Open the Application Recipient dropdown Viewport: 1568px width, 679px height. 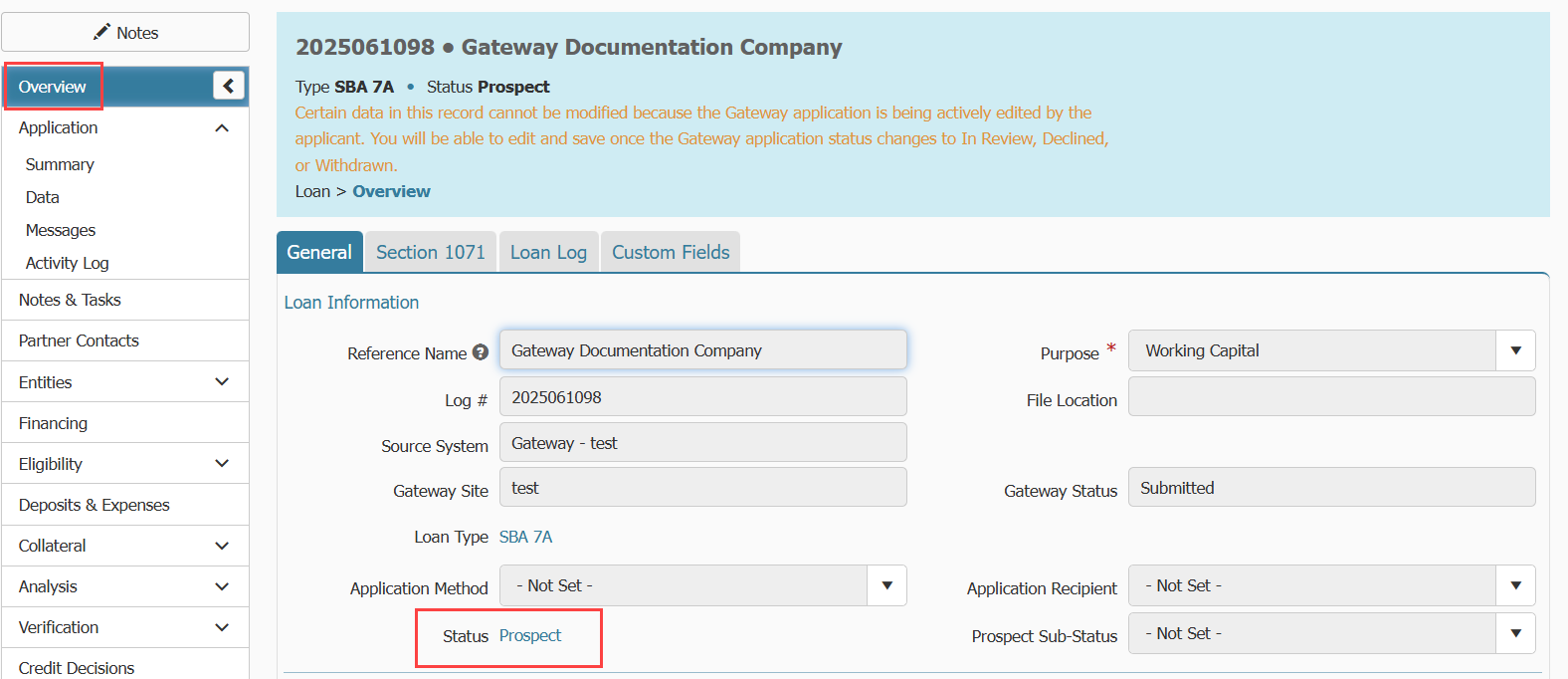point(1515,585)
